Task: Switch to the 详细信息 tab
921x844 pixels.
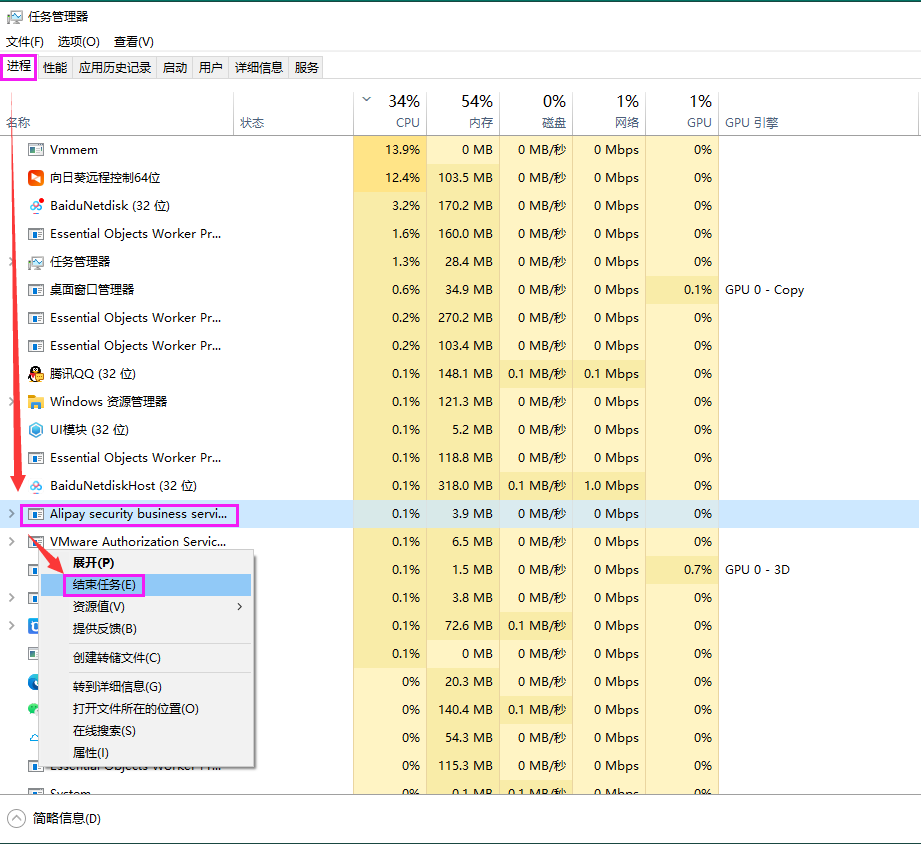Action: click(259, 68)
